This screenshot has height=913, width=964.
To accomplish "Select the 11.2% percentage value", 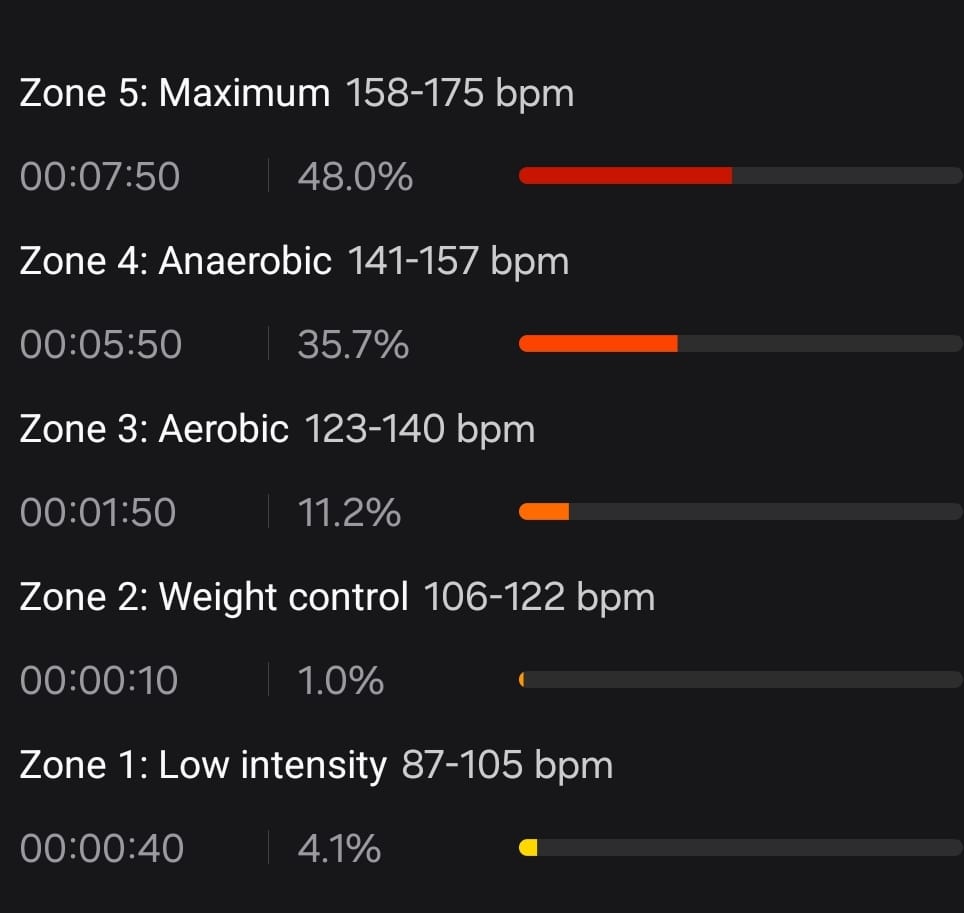I will tap(348, 513).
